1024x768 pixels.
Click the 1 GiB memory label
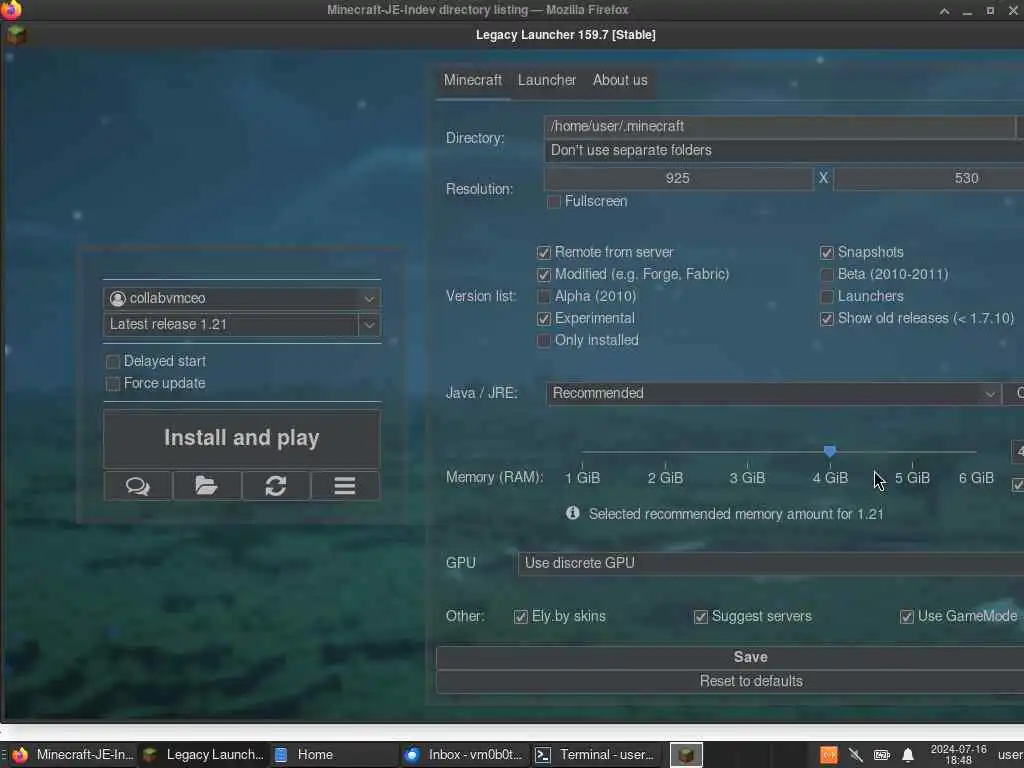click(x=583, y=479)
